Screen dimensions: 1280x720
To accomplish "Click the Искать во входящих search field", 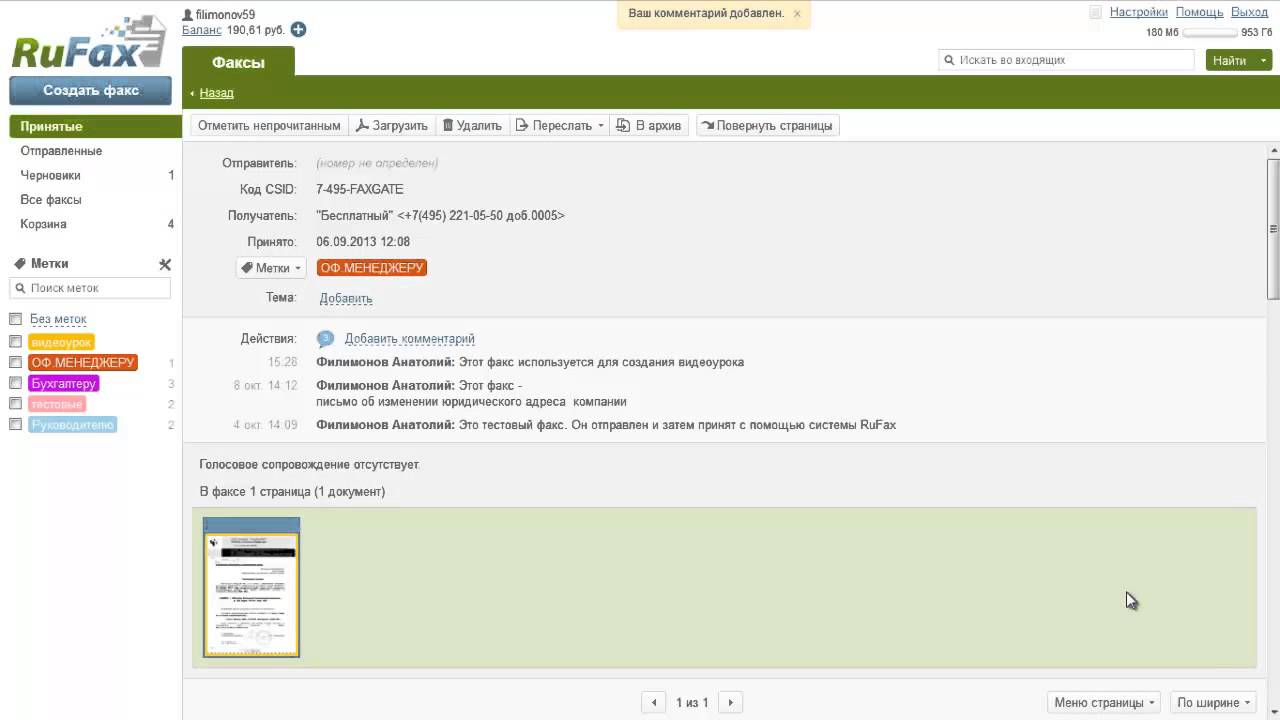I will [1066, 60].
